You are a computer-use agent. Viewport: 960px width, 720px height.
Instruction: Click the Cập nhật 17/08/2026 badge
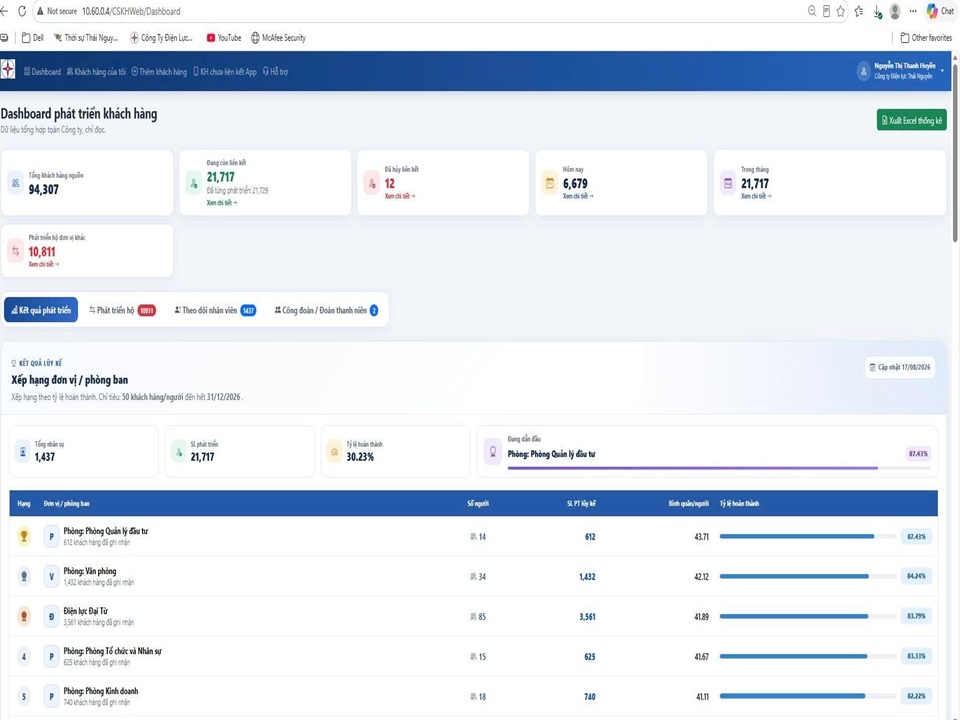click(900, 367)
